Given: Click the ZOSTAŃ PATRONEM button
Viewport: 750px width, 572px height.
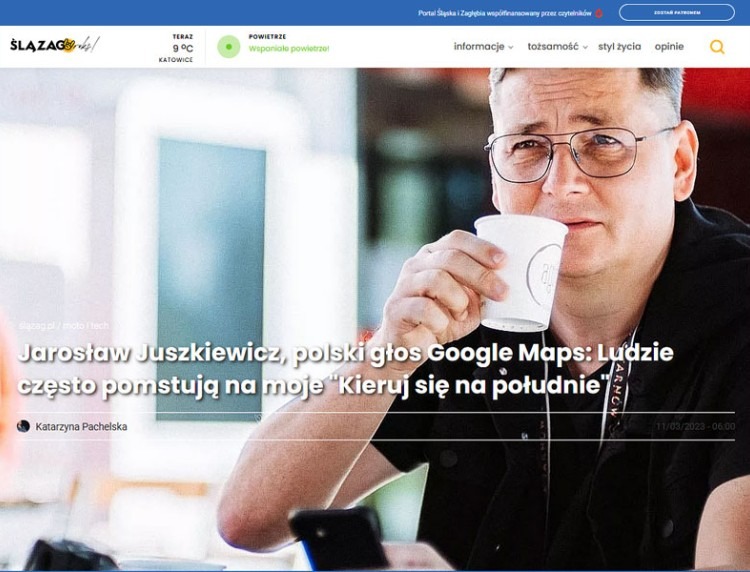Looking at the screenshot, I should pos(677,13).
